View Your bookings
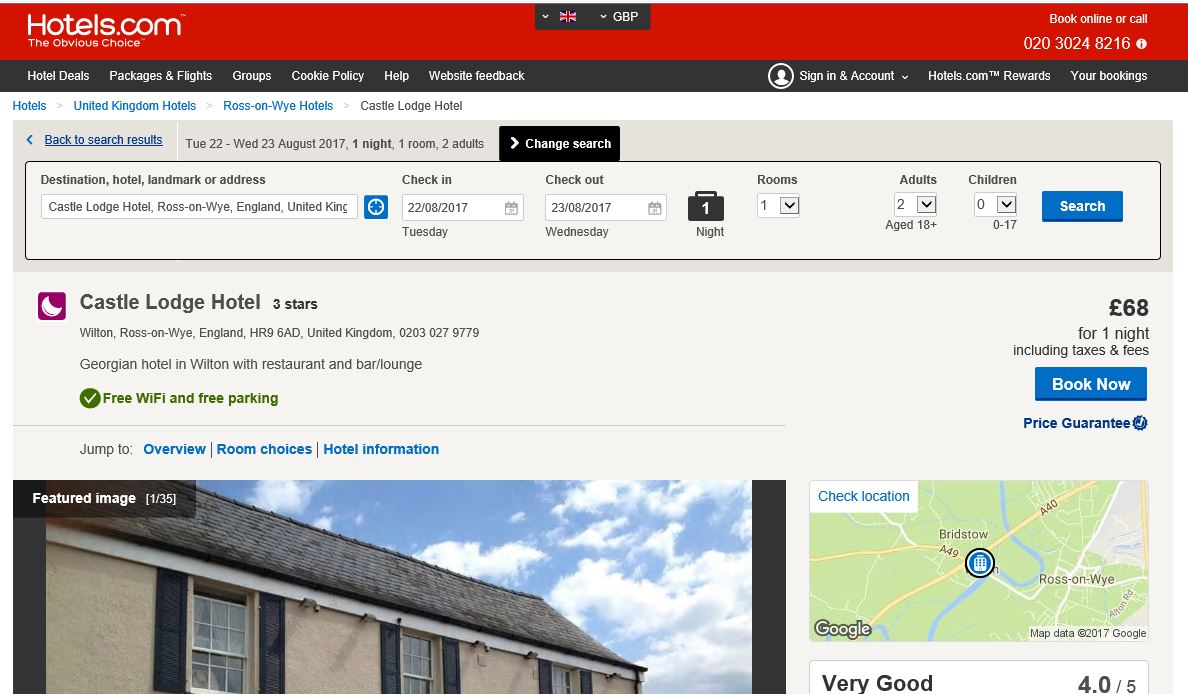This screenshot has height=695, width=1188. (1108, 76)
